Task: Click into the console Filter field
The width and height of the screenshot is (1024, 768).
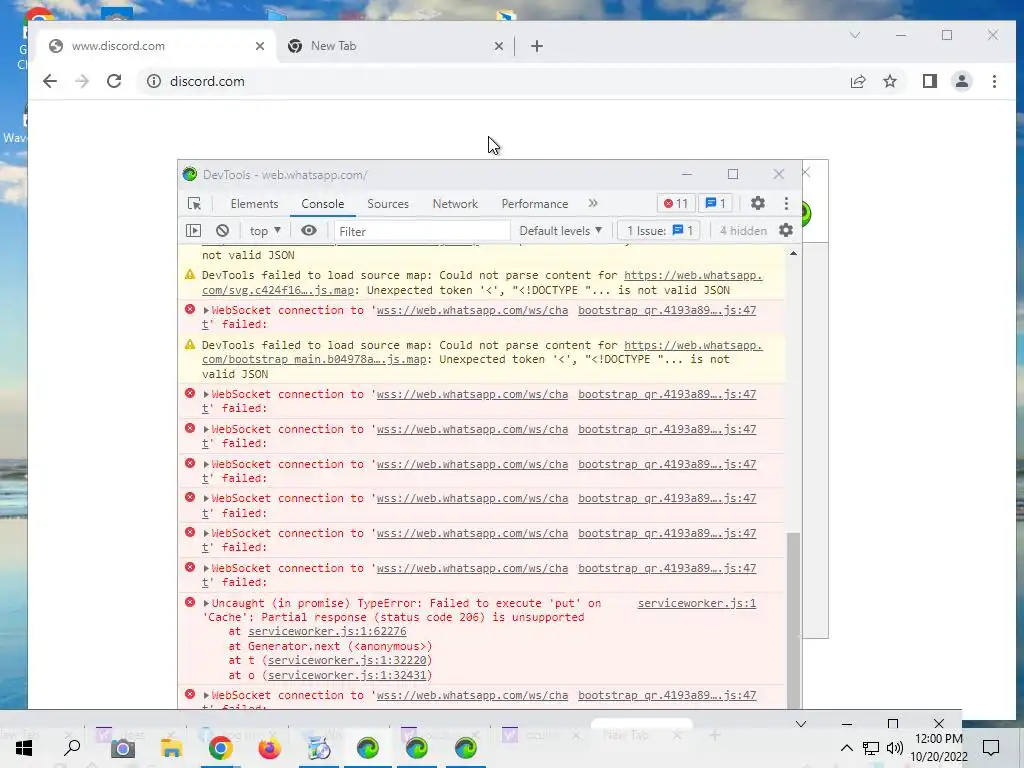Action: 421,231
